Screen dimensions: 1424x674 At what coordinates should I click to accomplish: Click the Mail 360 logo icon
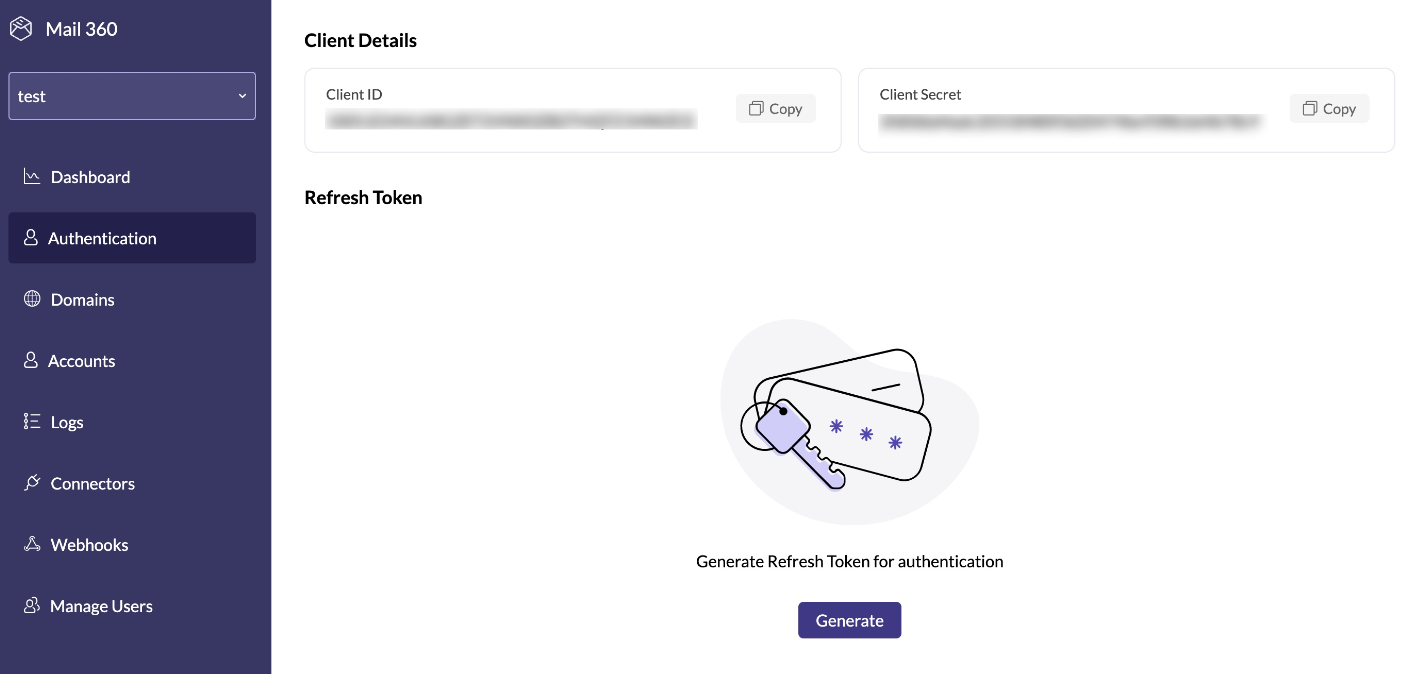[x=22, y=29]
